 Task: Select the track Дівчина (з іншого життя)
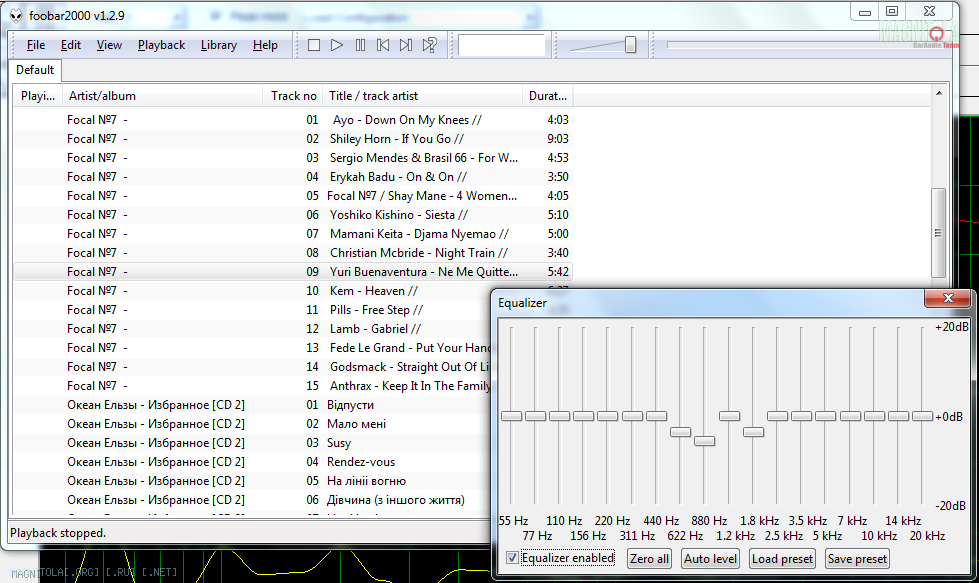252,500
